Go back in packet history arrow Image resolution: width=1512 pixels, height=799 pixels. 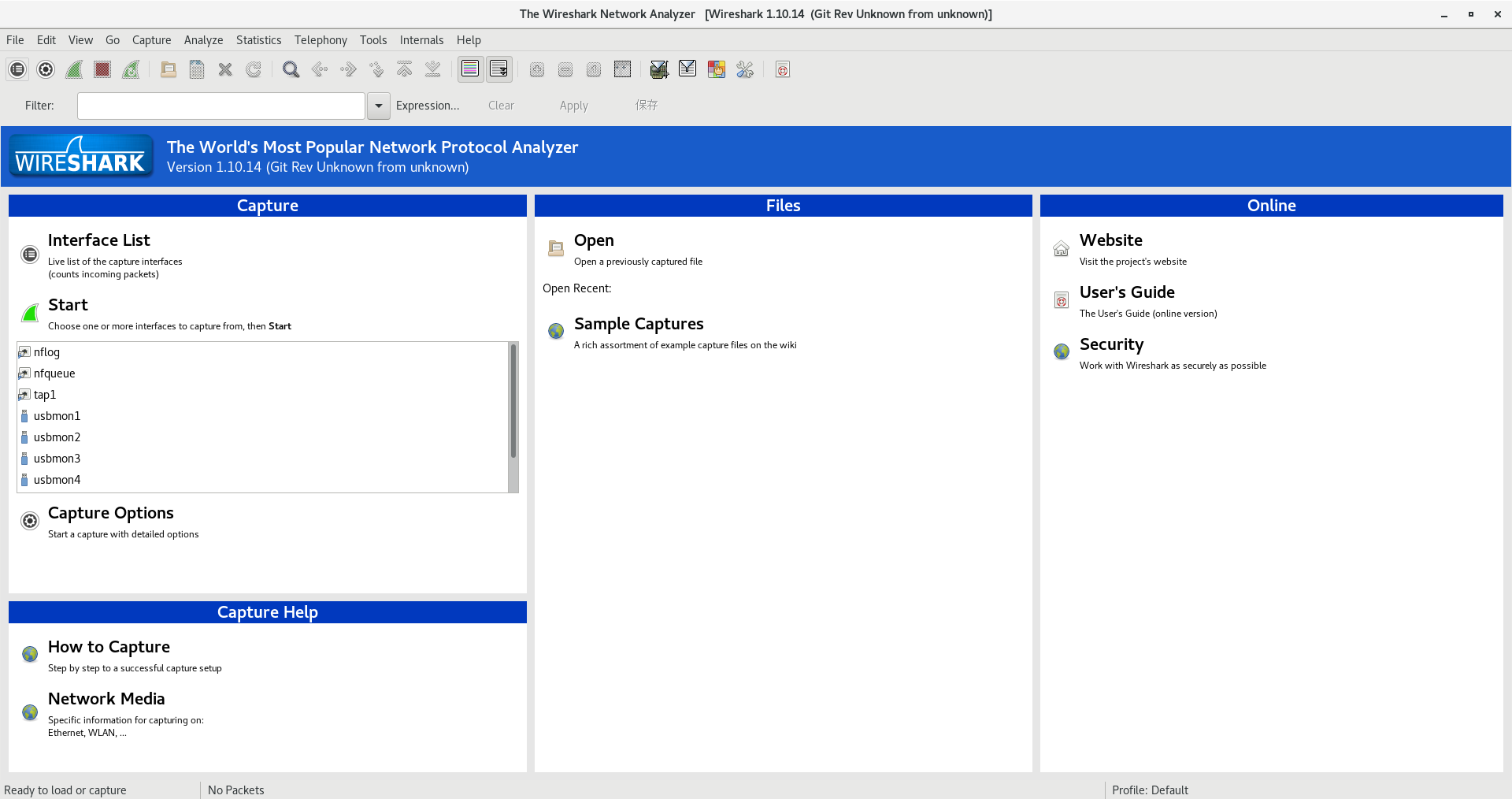(x=320, y=69)
